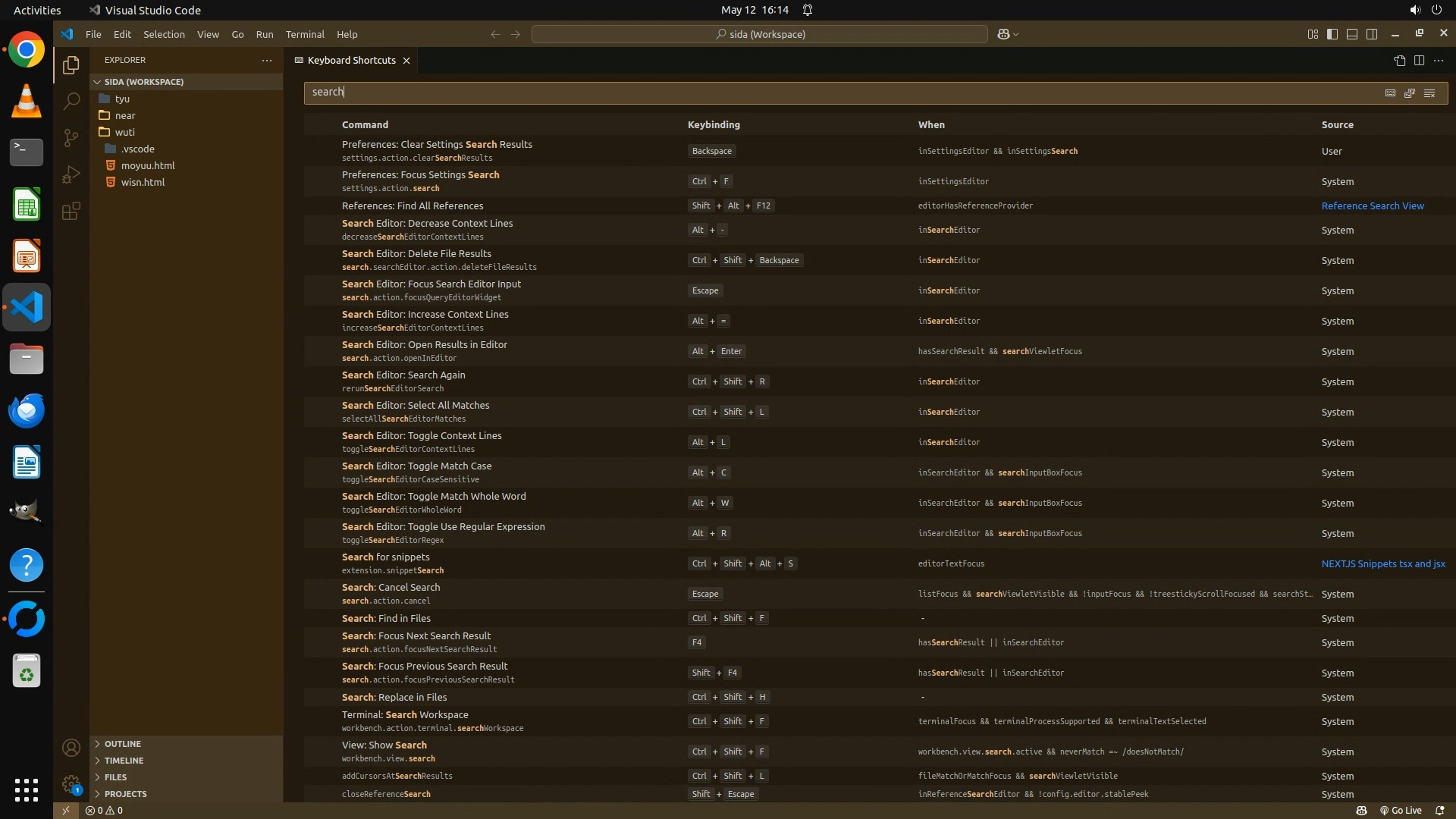
Task: Open the Terminal menu
Action: click(x=305, y=34)
